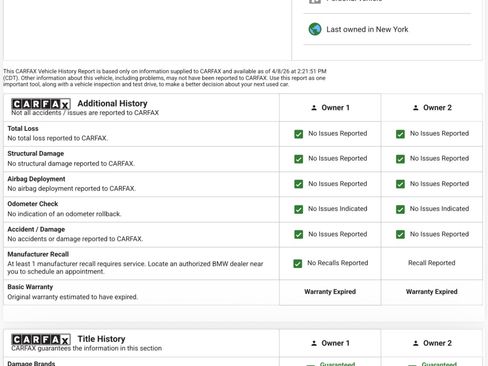Click the Last owned in New York text
Viewport: 488px width, 366px height.
tap(367, 29)
